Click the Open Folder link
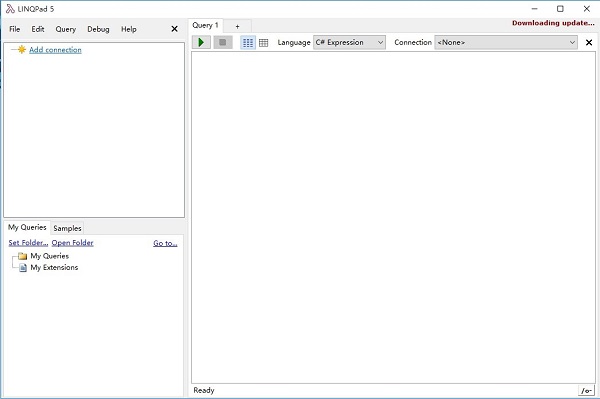 pyautogui.click(x=72, y=243)
